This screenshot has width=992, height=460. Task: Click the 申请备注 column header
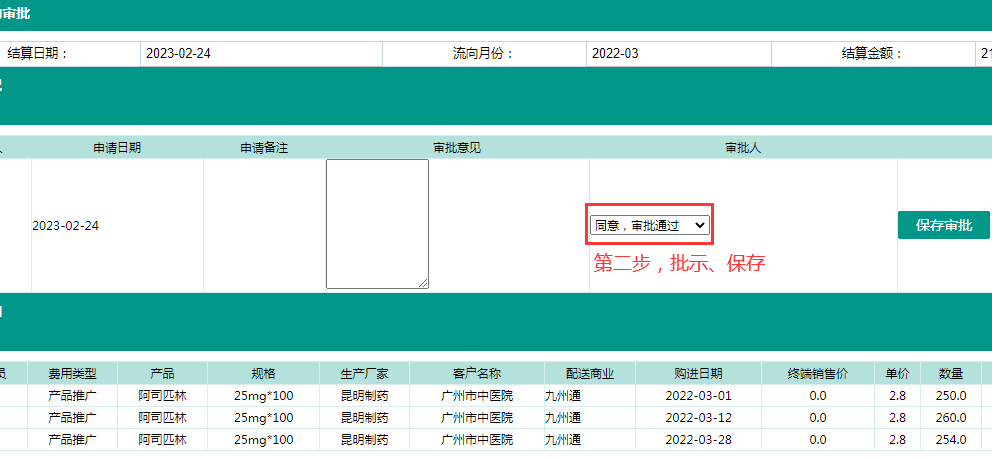[x=264, y=147]
